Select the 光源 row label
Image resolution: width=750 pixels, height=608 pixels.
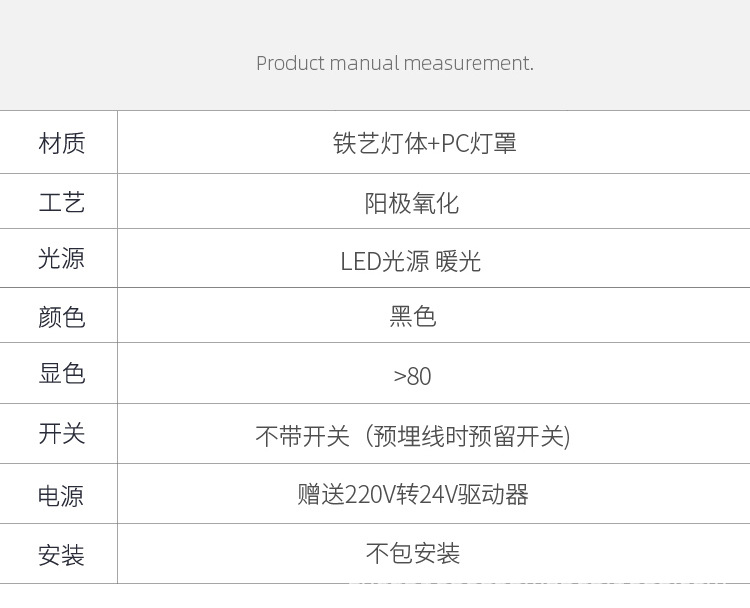(61, 258)
